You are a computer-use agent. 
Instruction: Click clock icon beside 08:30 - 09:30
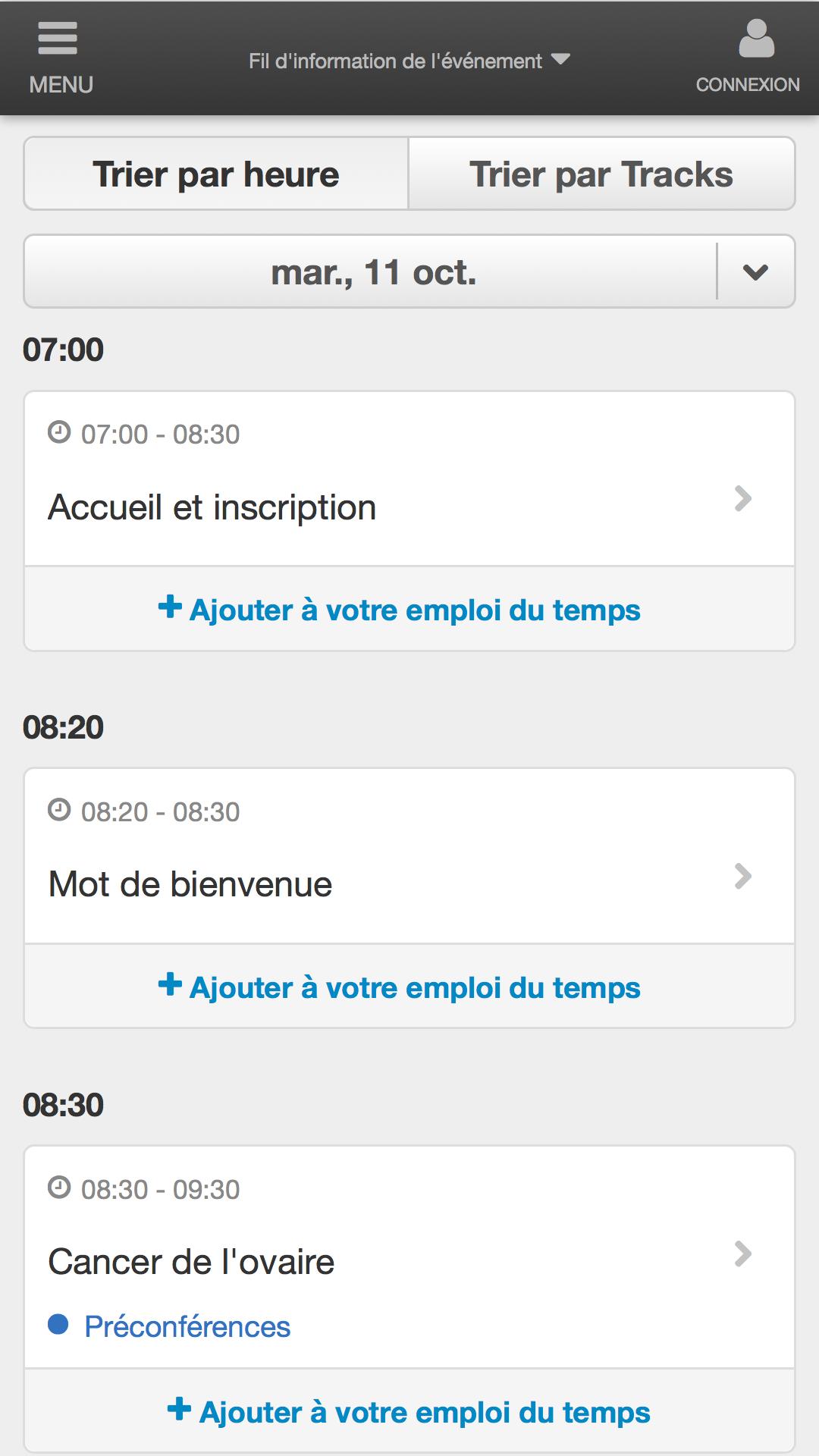tap(59, 1188)
